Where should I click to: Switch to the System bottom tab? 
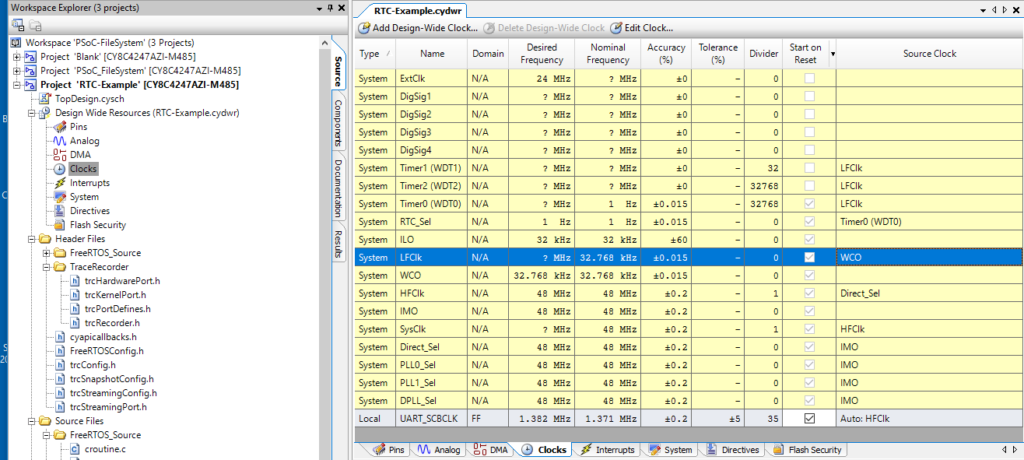[x=670, y=450]
